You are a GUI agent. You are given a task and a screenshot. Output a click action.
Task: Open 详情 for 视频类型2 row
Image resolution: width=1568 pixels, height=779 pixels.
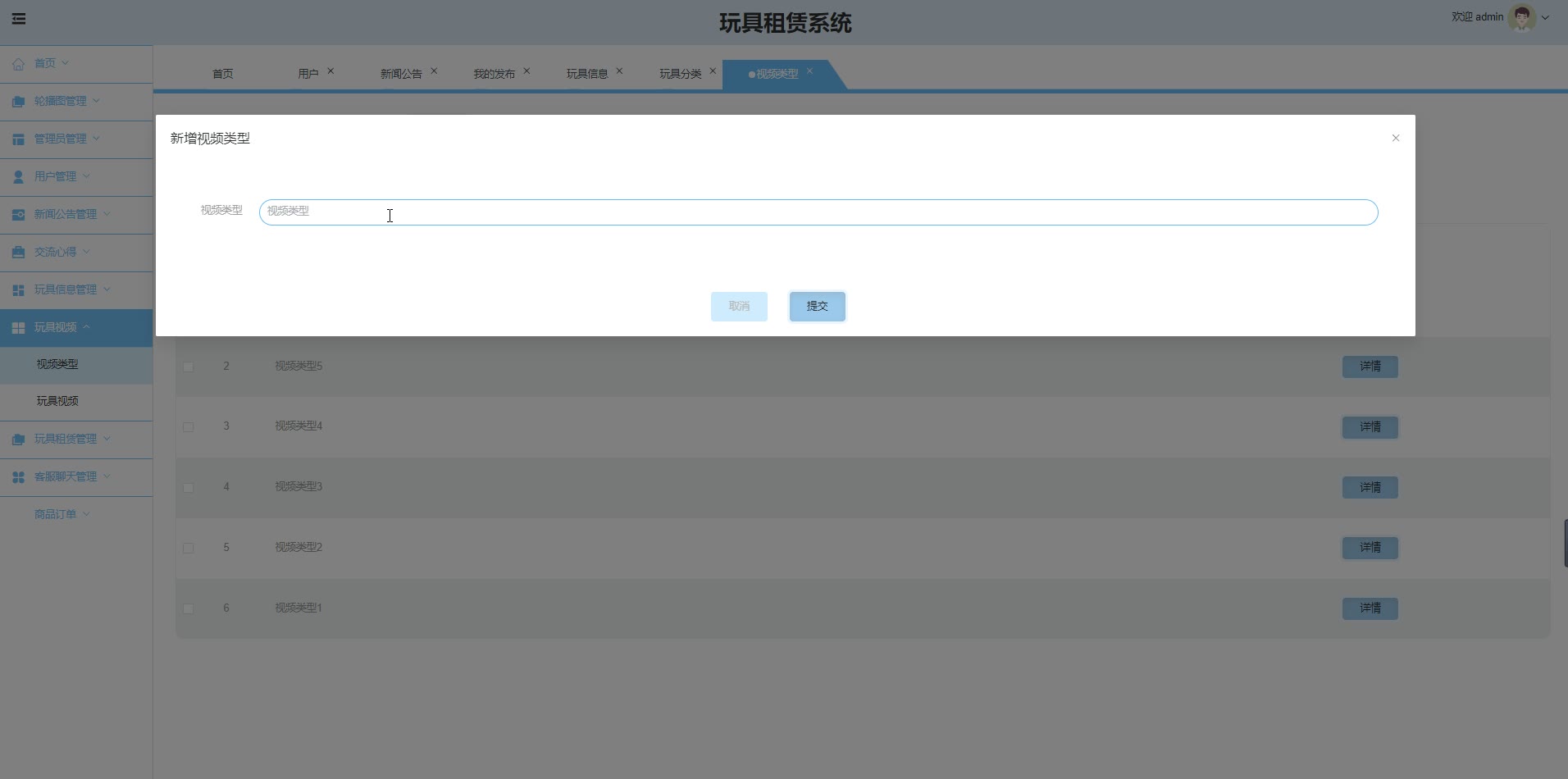pyautogui.click(x=1370, y=548)
